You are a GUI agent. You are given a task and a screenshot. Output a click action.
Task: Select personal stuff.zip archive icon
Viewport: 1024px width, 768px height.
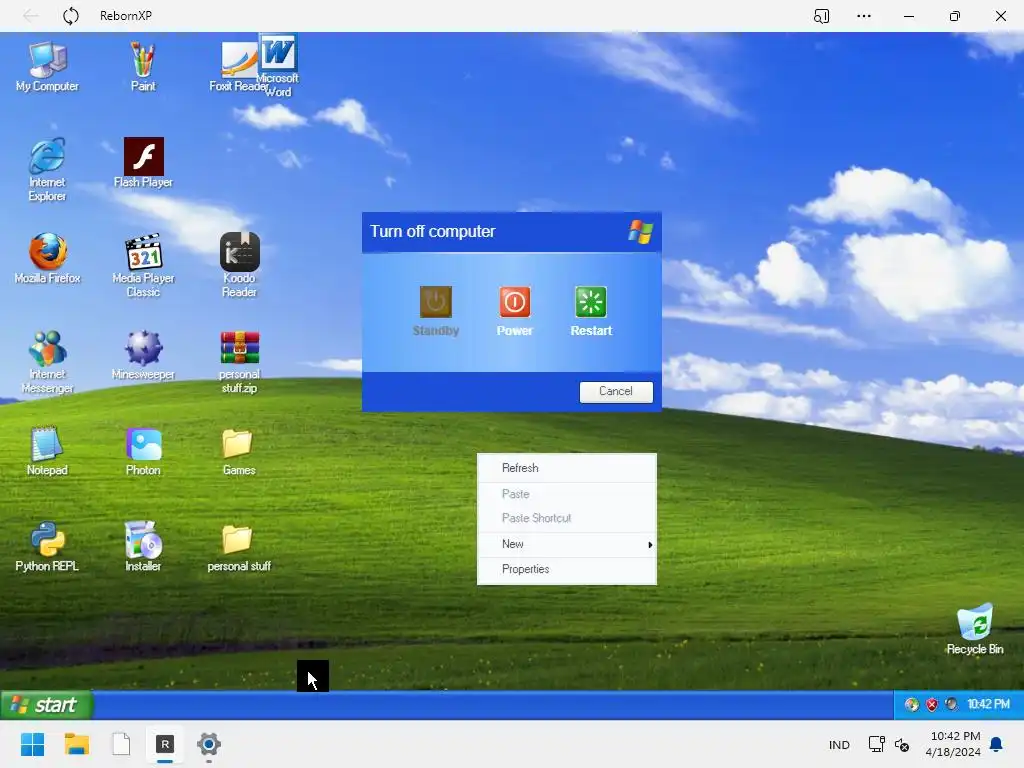coord(239,361)
